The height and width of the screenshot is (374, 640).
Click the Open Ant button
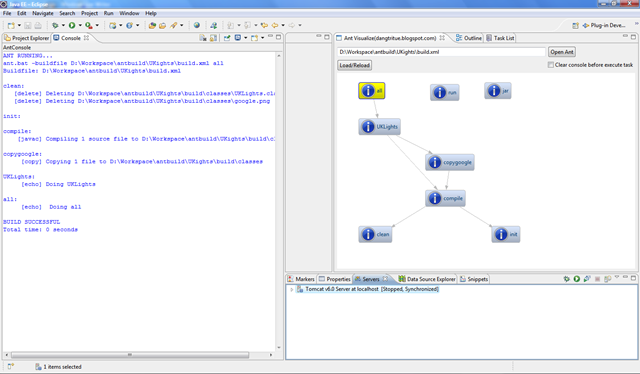pos(562,52)
